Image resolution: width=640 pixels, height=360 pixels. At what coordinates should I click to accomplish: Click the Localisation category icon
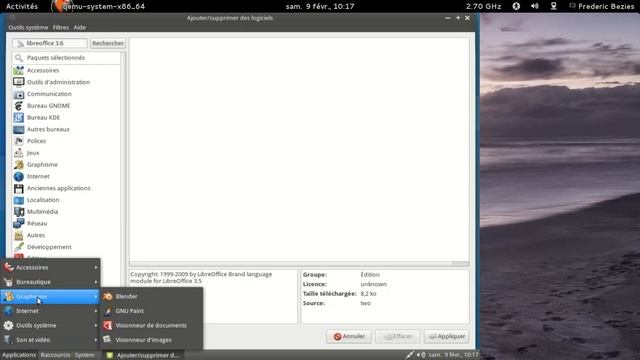(x=18, y=200)
